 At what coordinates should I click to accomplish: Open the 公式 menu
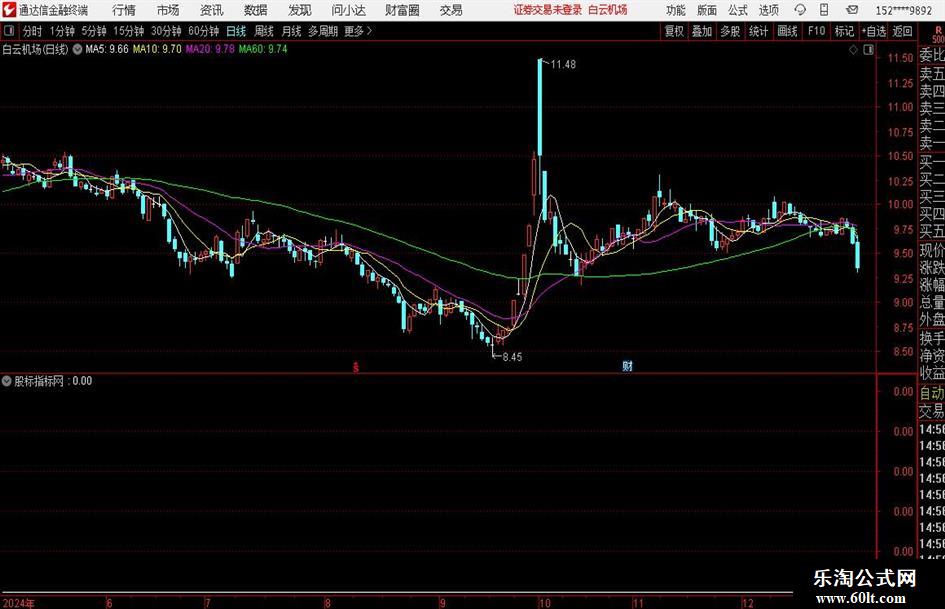(738, 10)
